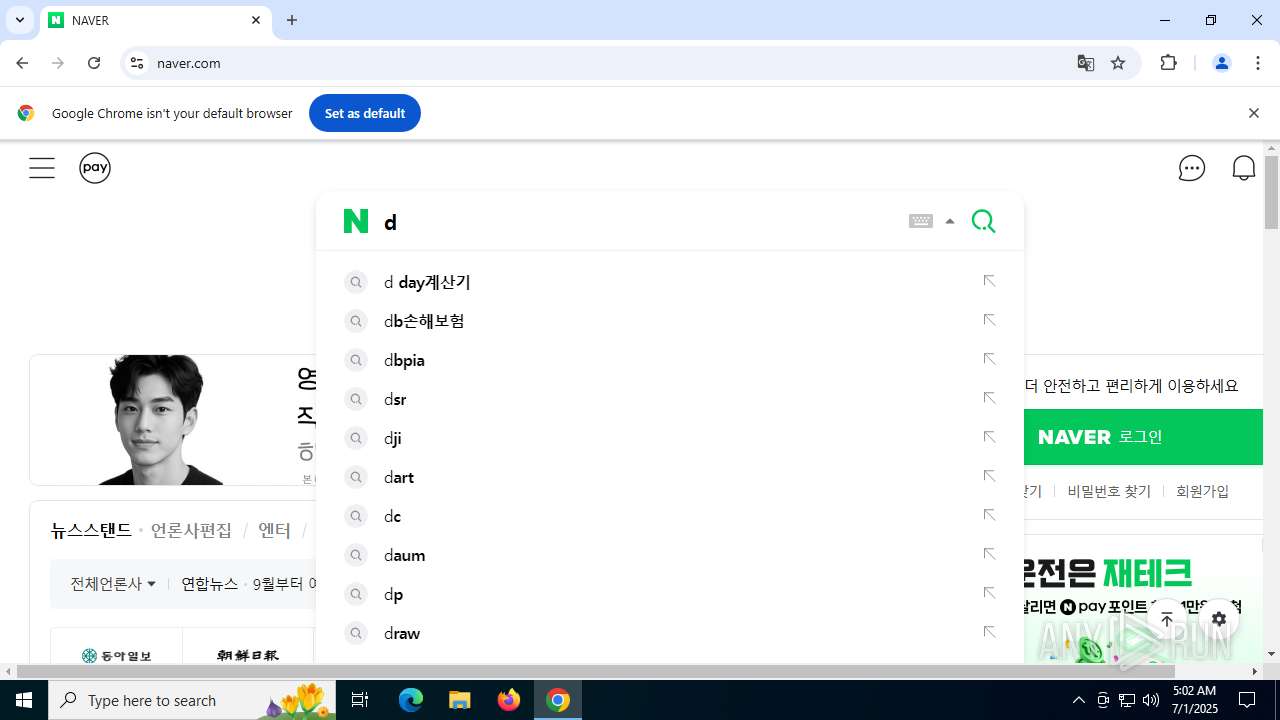Fill the search box with 'daum' arrow

(x=989, y=555)
